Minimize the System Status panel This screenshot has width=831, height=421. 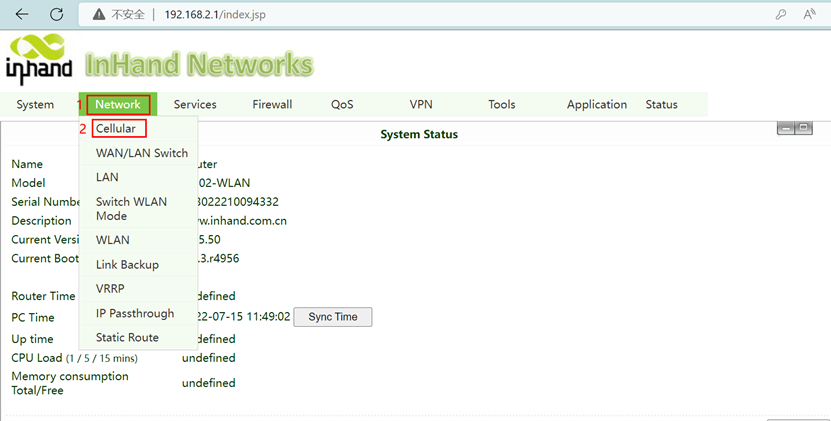pyautogui.click(x=786, y=128)
